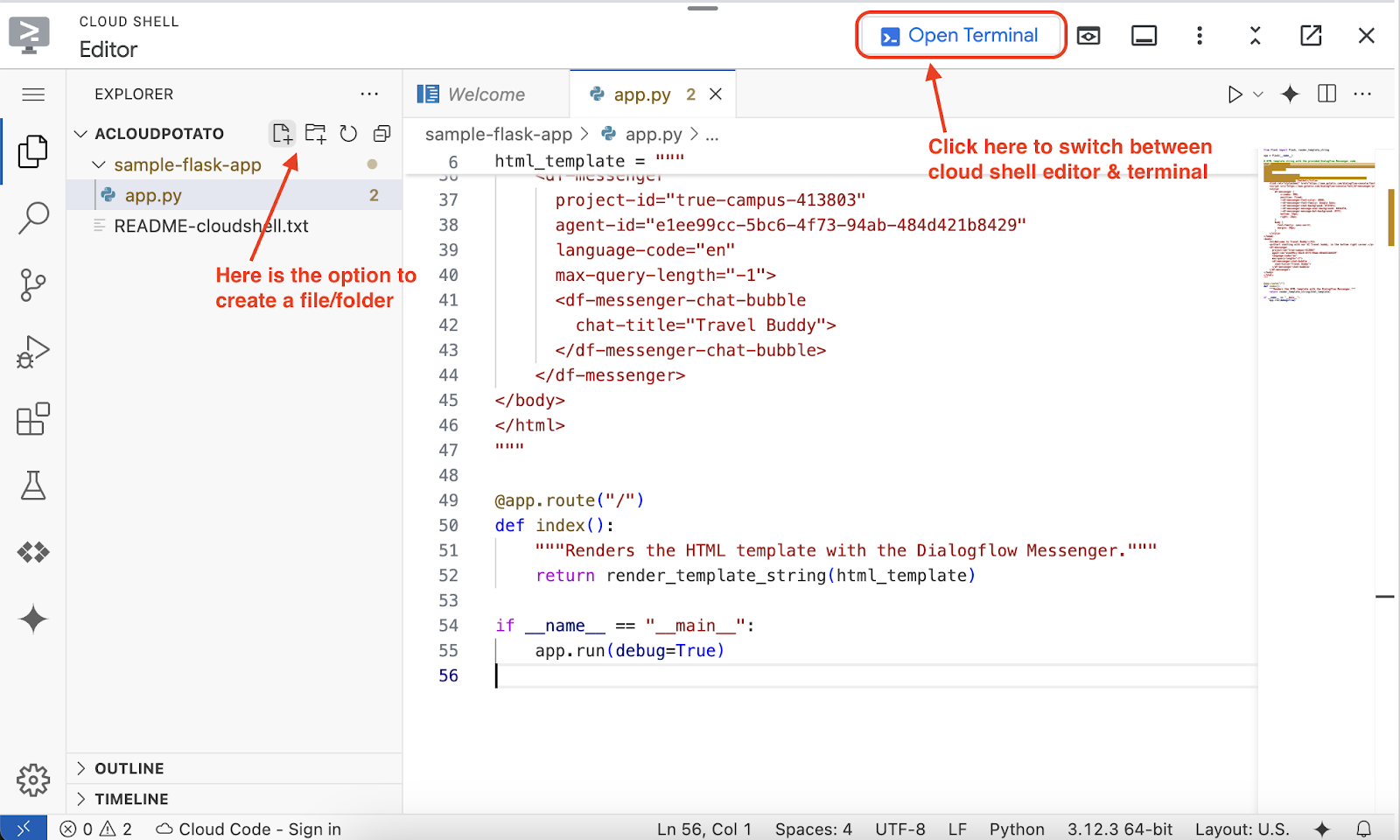This screenshot has width=1400, height=840.
Task: Open the Run dropdown arrow
Action: pos(1258,94)
